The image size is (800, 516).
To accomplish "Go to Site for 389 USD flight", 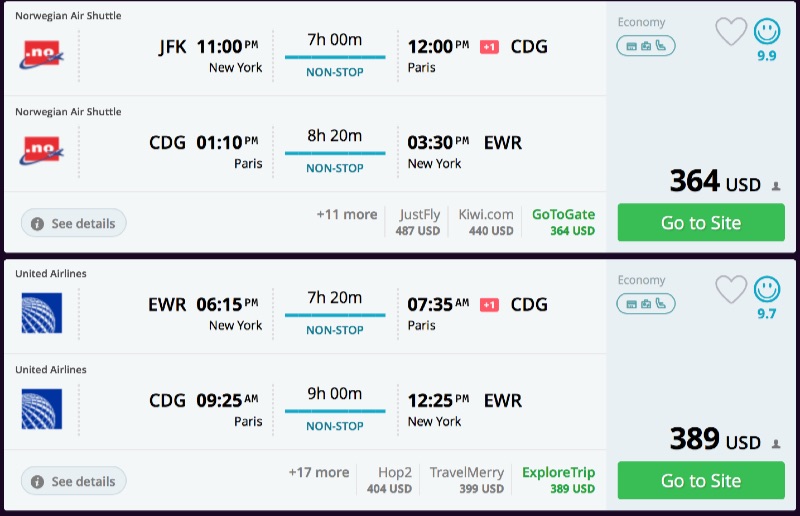I will coord(701,480).
